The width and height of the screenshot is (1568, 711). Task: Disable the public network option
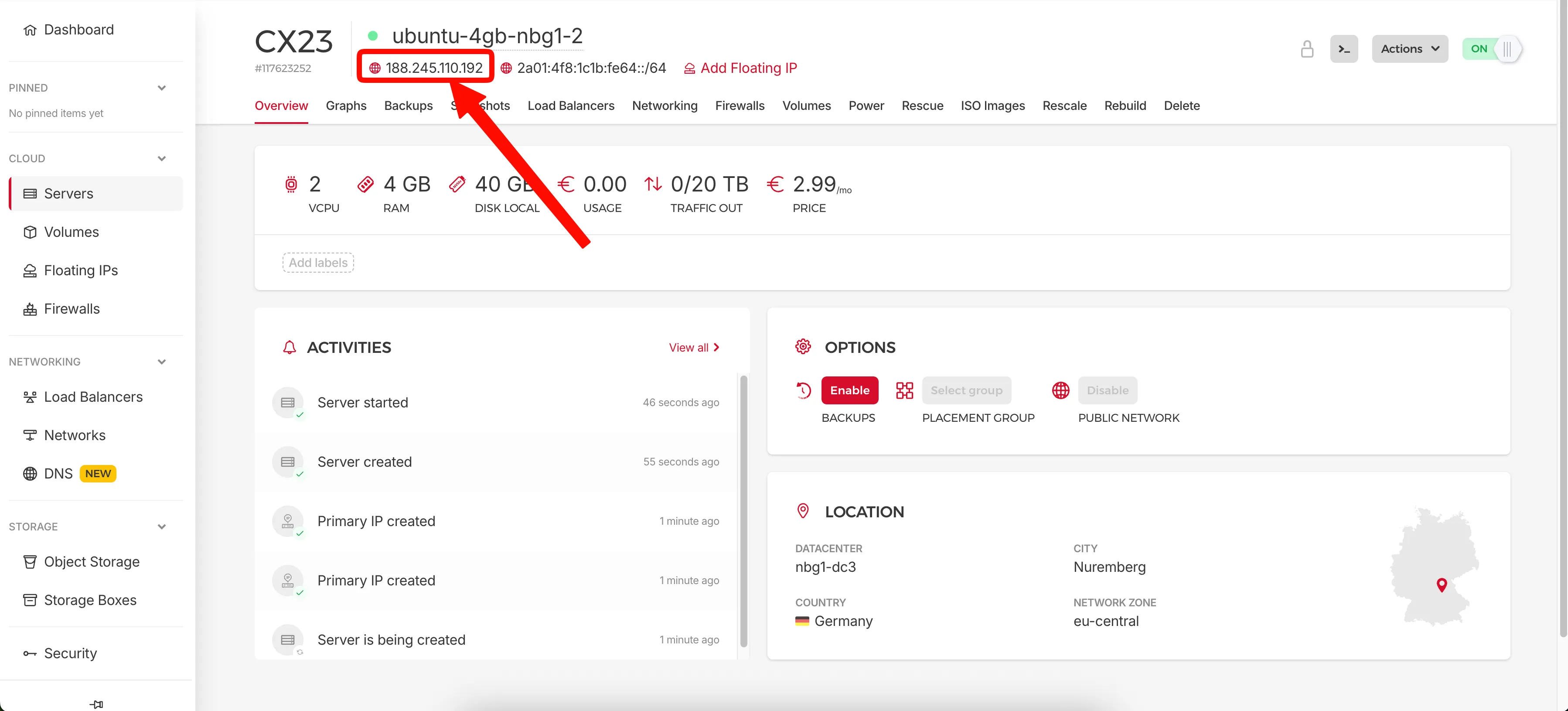point(1107,390)
